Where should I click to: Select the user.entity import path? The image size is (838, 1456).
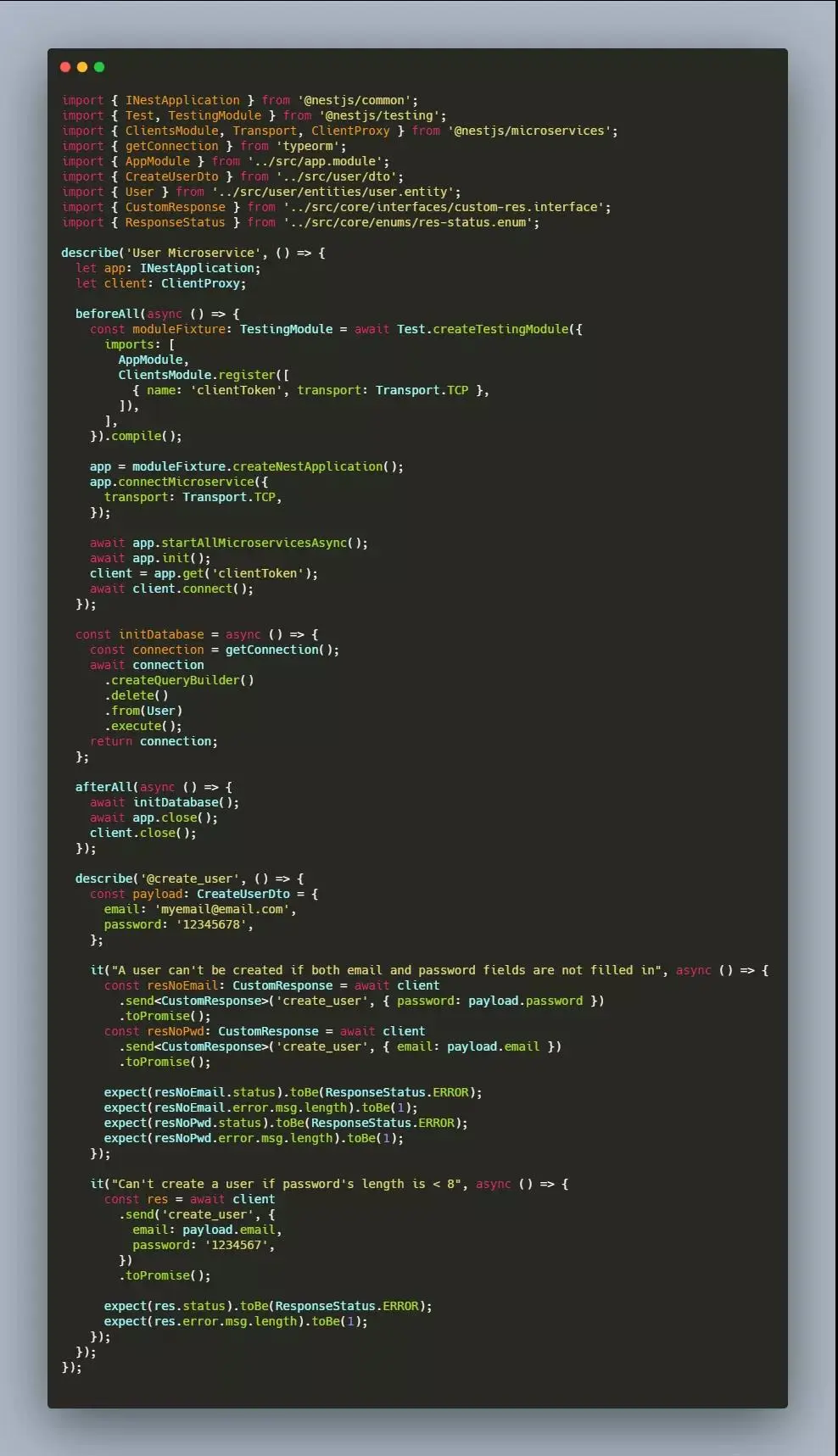332,192
